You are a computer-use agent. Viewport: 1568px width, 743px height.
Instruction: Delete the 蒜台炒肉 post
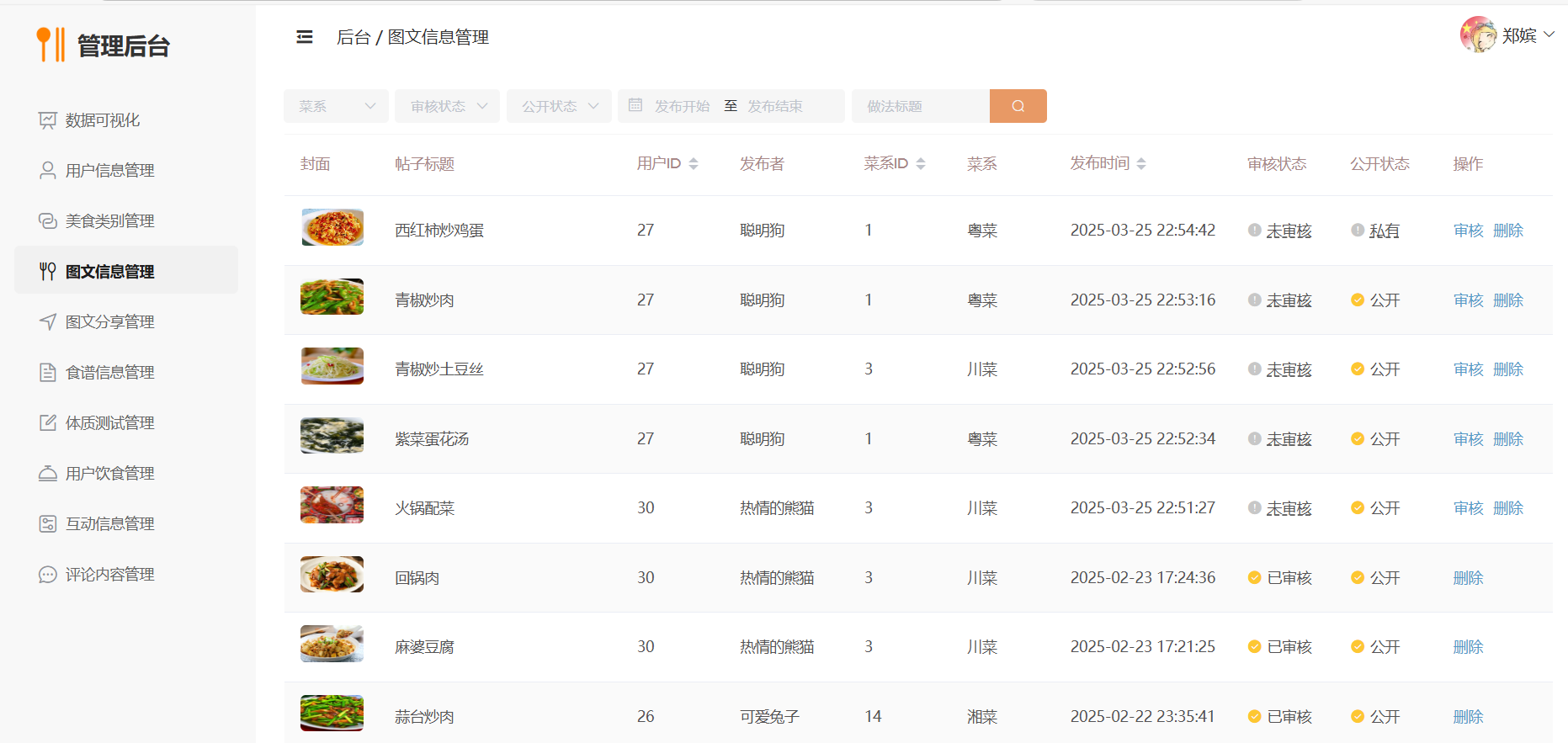1468,717
